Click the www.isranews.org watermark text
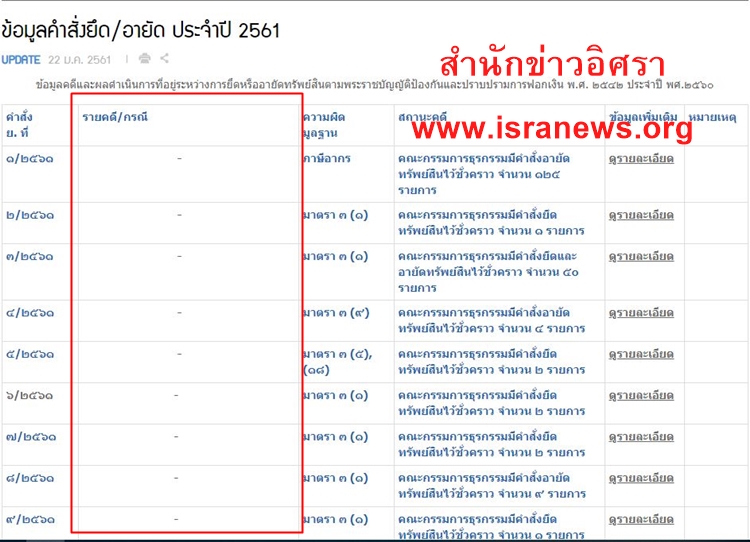The width and height of the screenshot is (750, 542). (x=551, y=128)
